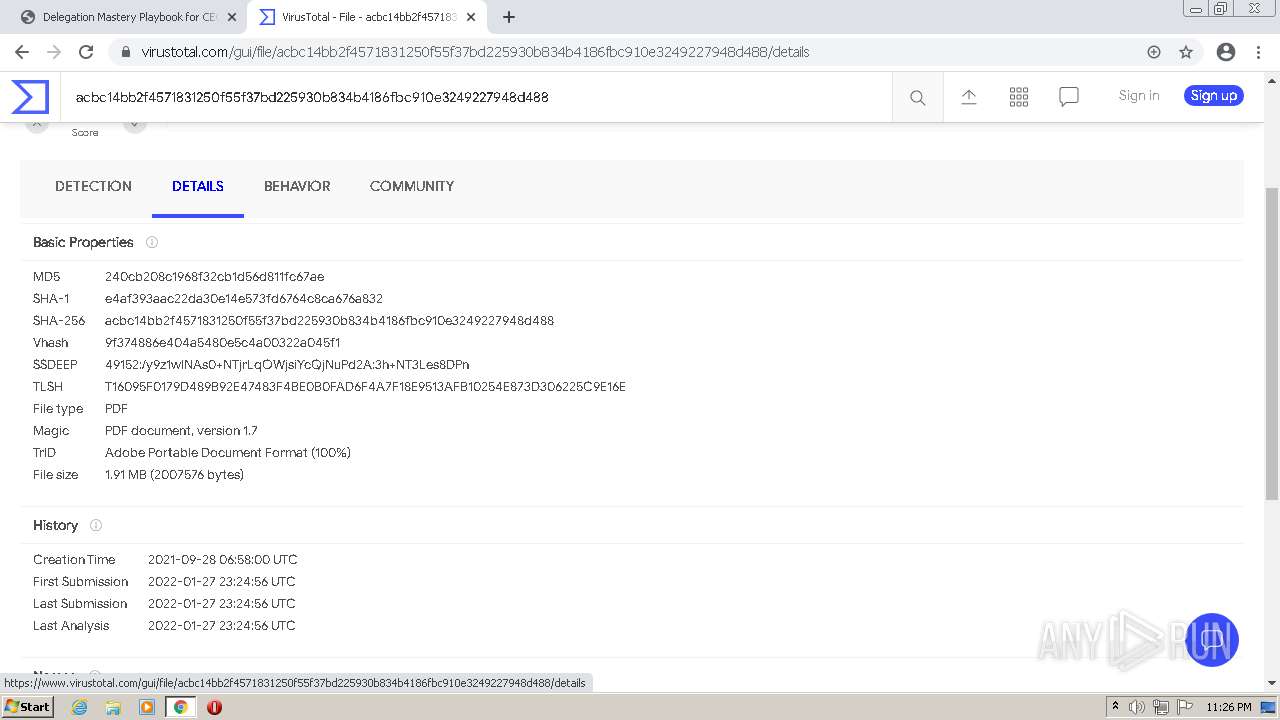The image size is (1280, 720).
Task: Close the VirusTotal tab
Action: pos(471,17)
